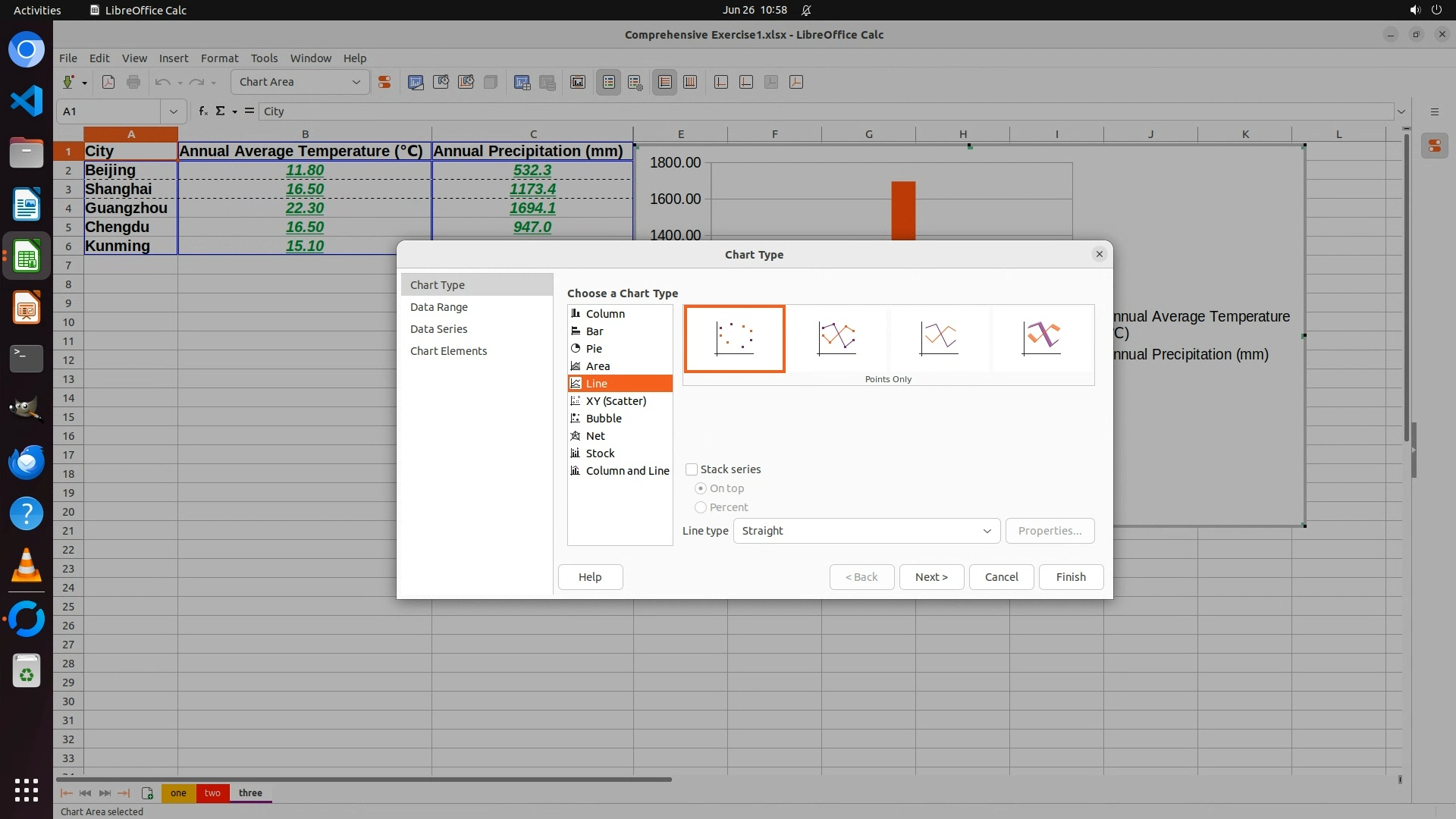Click the Horizontal Grids toolbar icon
This screenshot has height=819, width=1456.
665,82
